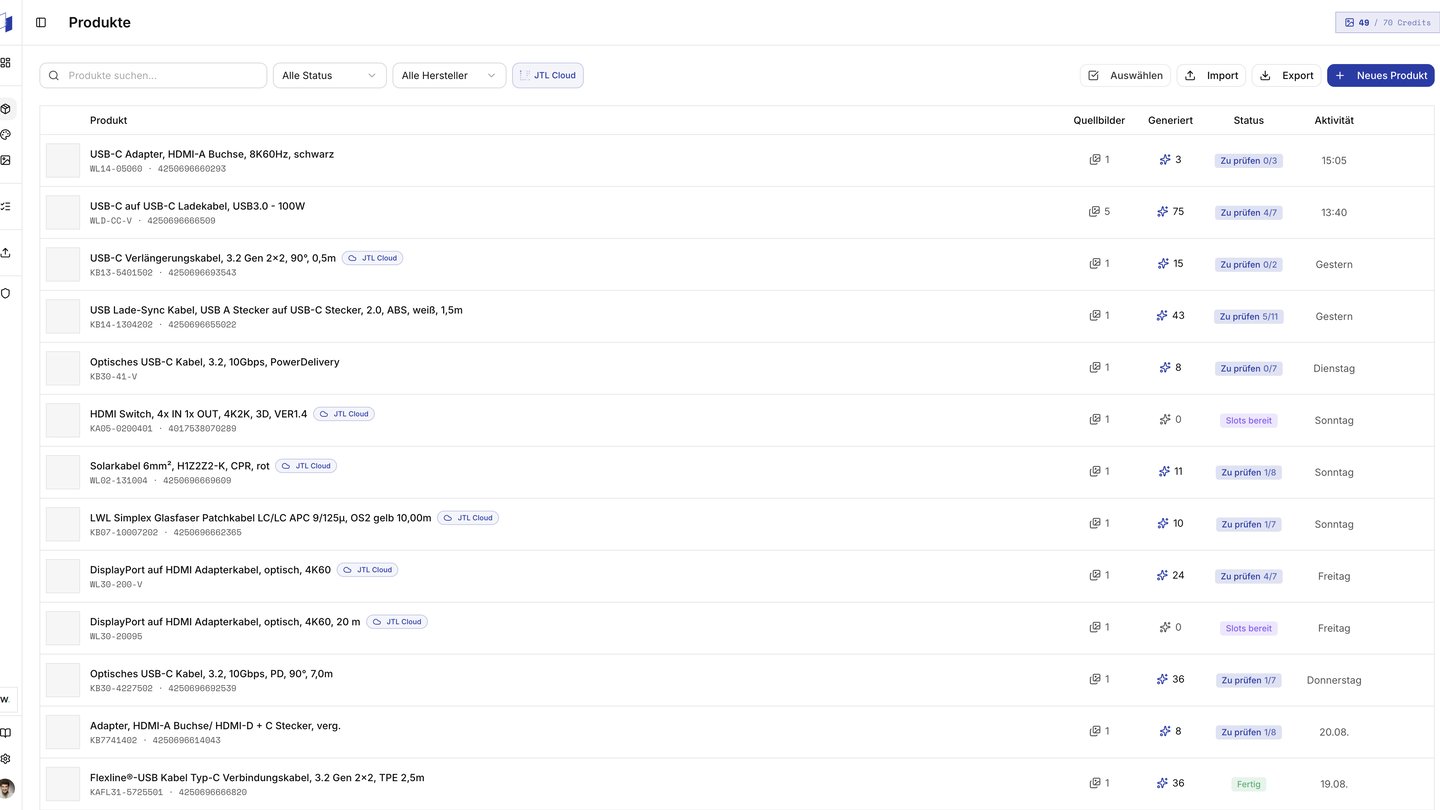The width and height of the screenshot is (1440, 810).
Task: Click the credits counter showing 49 / 70
Action: coord(1387,22)
